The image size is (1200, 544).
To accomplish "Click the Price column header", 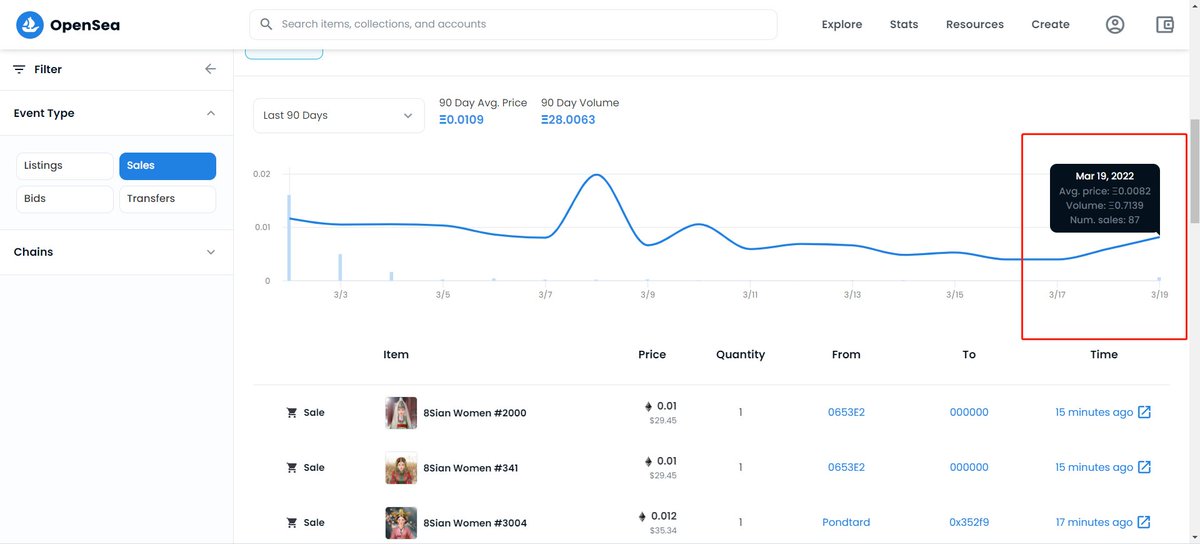I will 652,354.
